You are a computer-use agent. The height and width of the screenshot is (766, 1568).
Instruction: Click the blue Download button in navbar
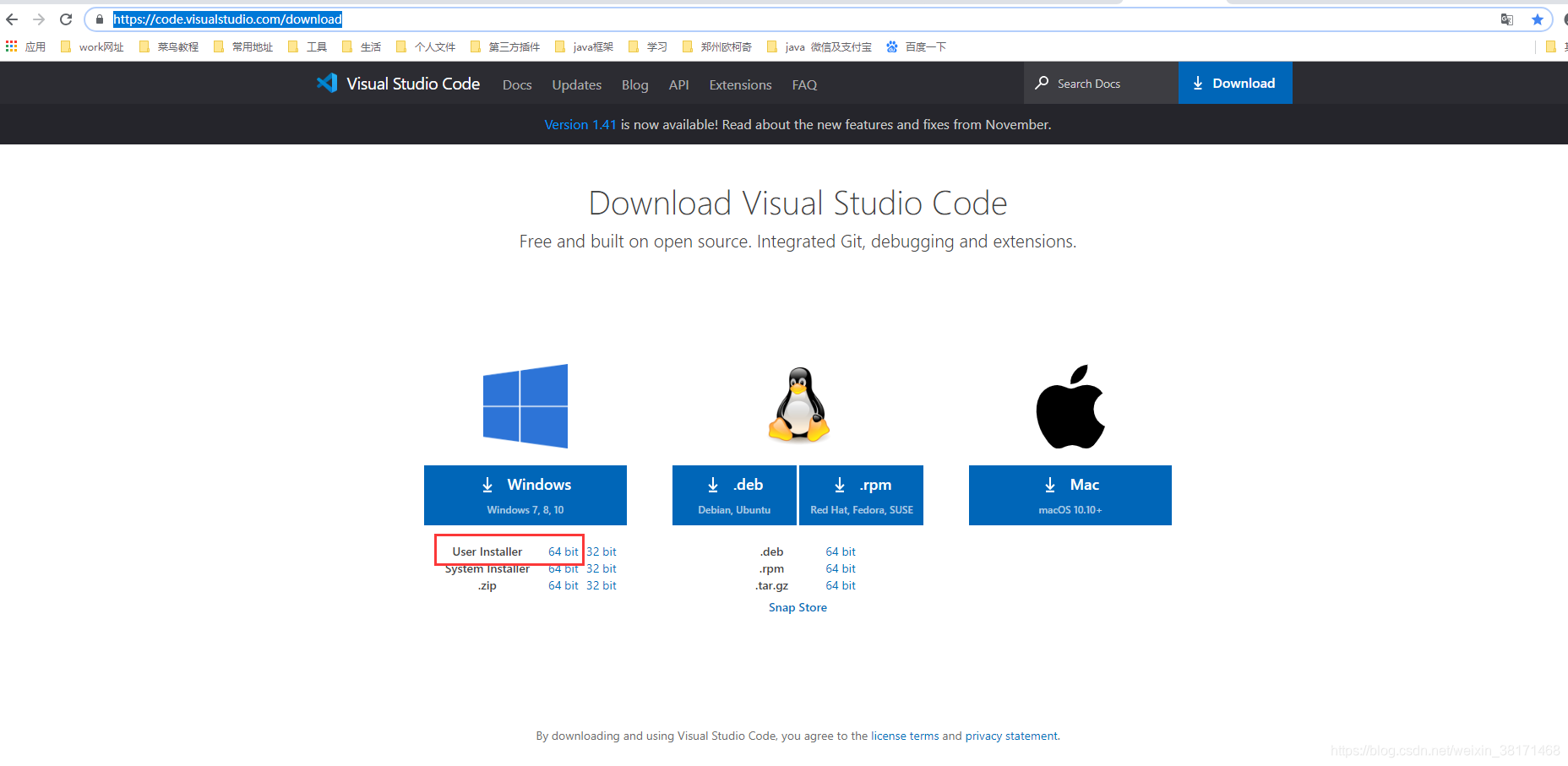point(1235,83)
